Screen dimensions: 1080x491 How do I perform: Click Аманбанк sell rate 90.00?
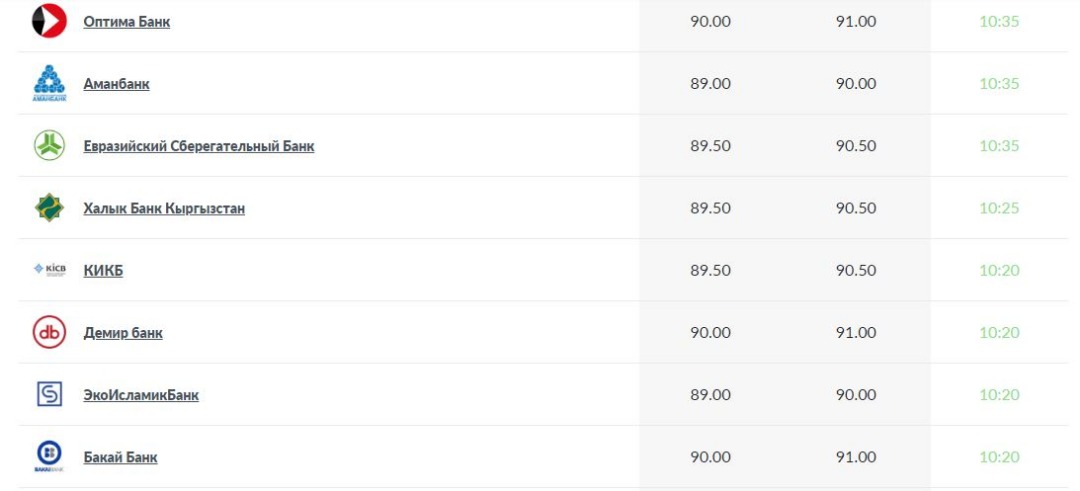click(855, 83)
